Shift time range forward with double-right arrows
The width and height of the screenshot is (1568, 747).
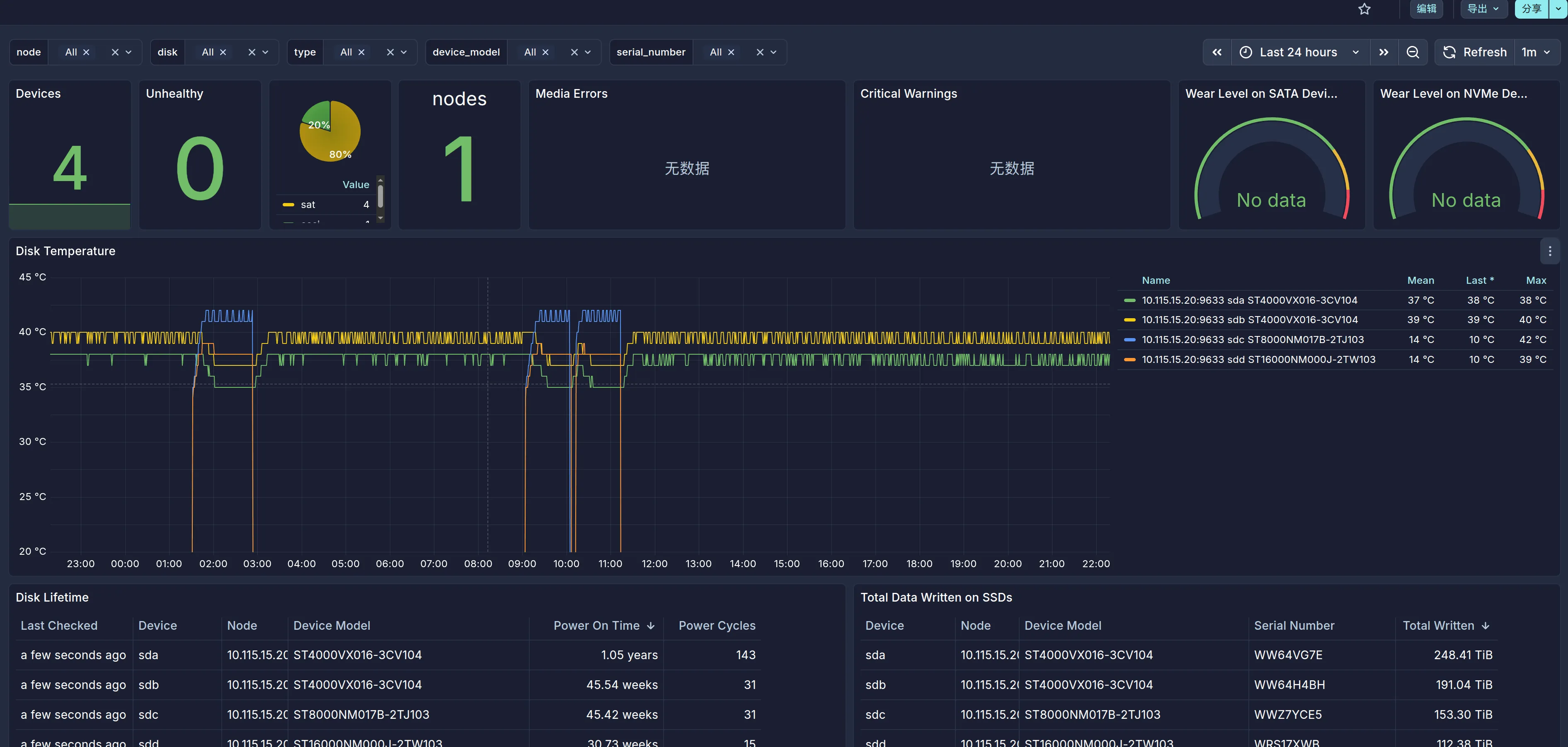1384,52
